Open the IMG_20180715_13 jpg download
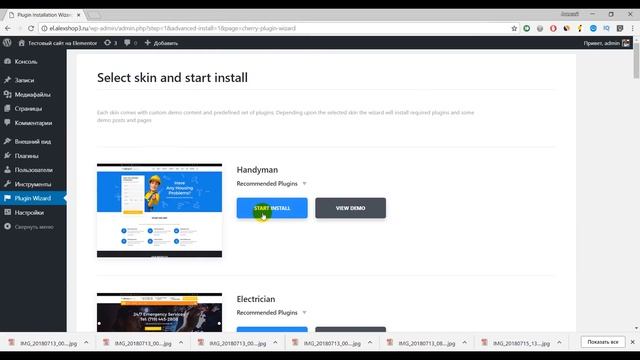The height and width of the screenshot is (360, 640). 516,343
